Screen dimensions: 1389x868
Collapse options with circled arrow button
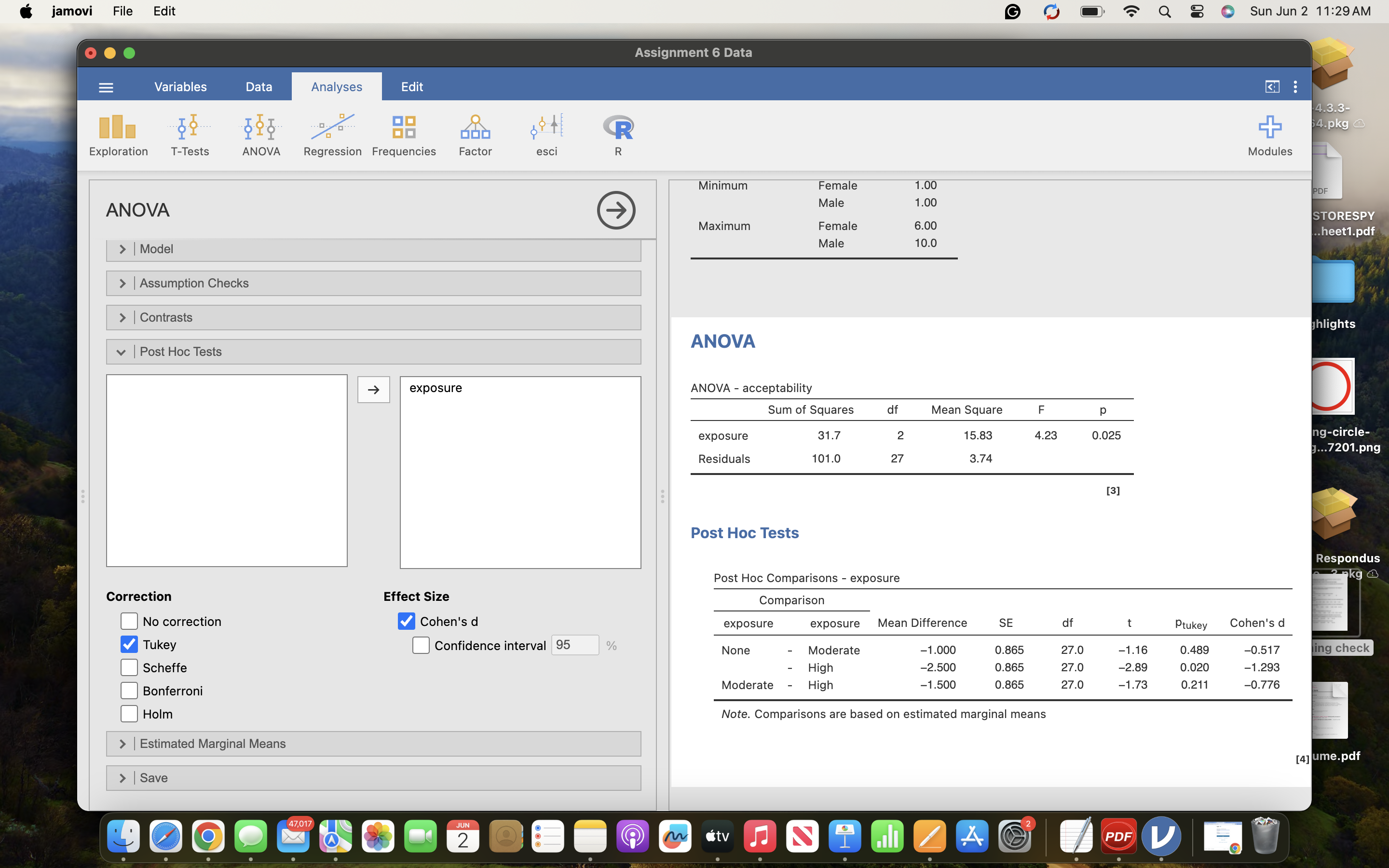[x=616, y=210]
